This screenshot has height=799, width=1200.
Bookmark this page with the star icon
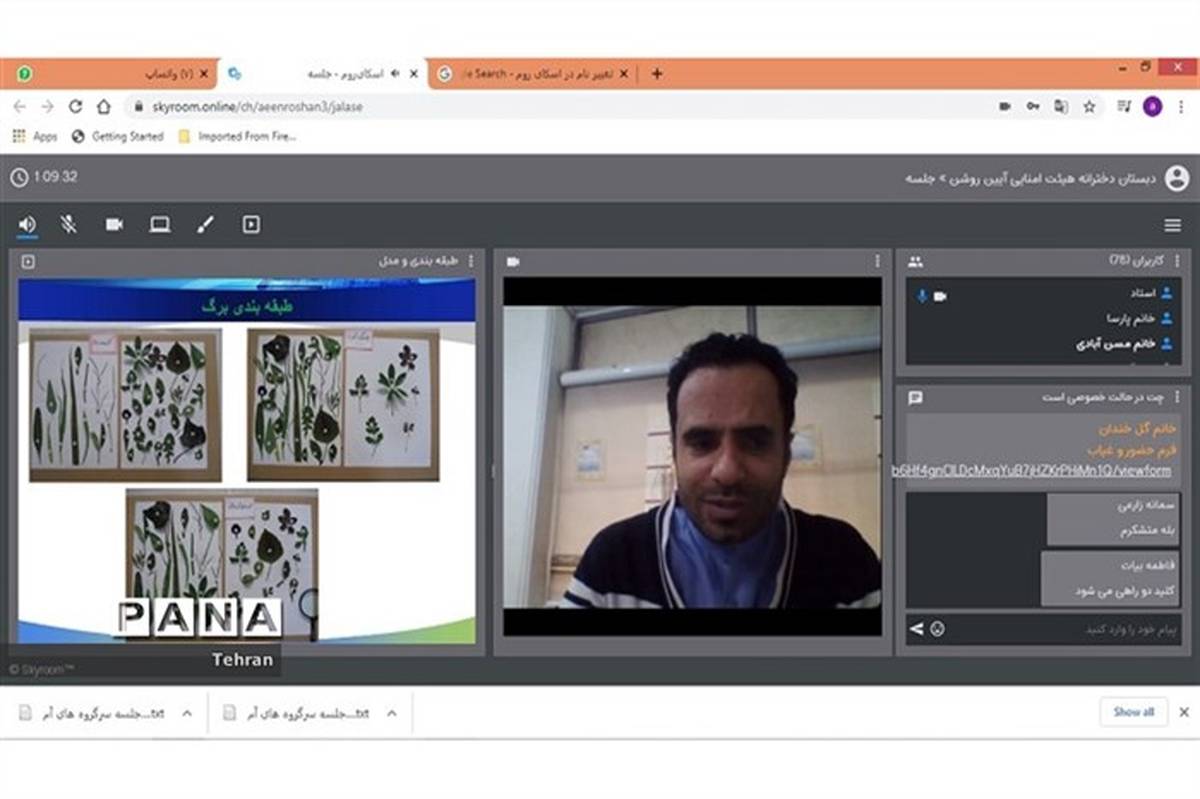tap(1089, 107)
